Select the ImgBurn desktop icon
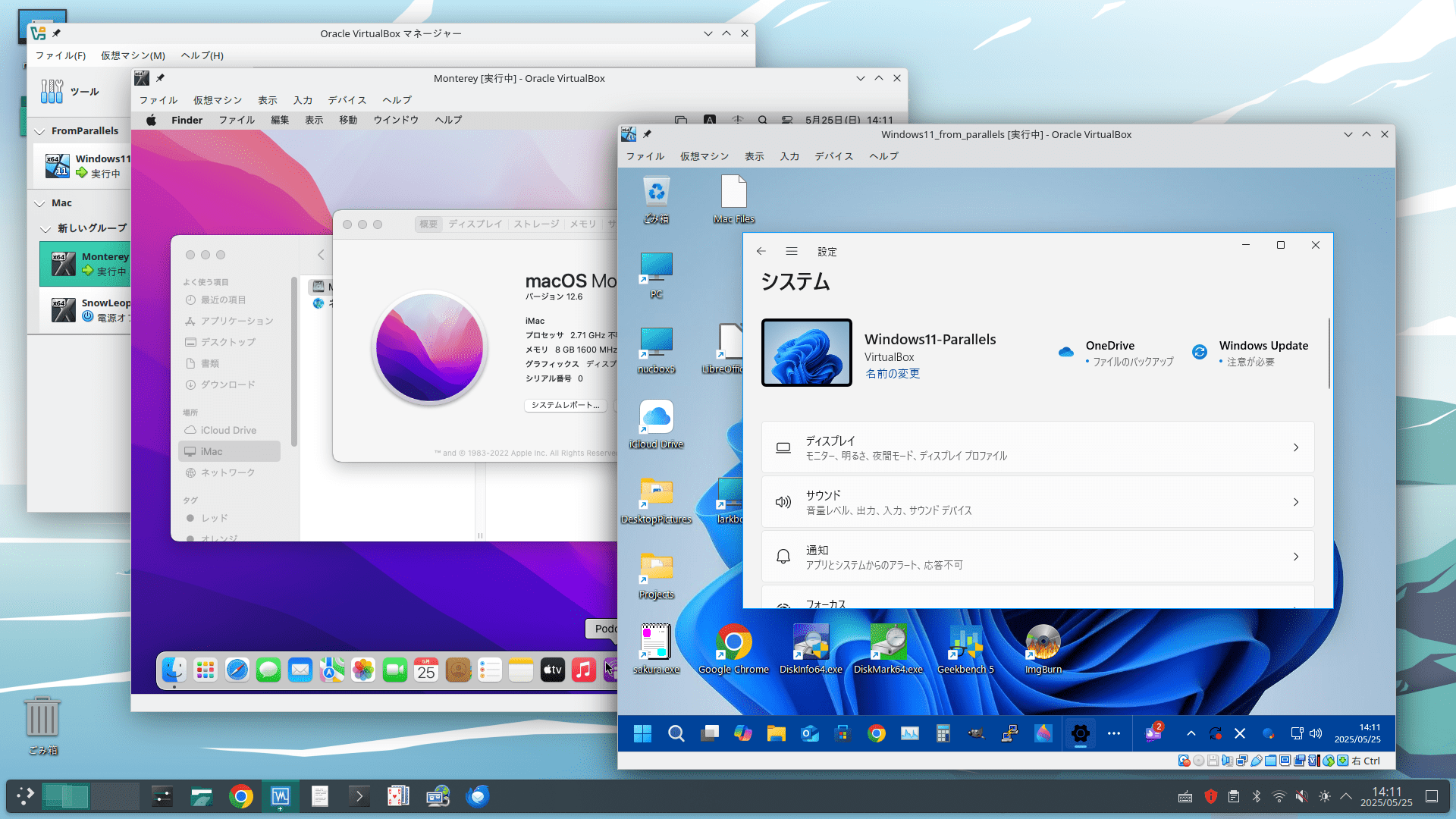This screenshot has height=819, width=1456. (x=1043, y=649)
